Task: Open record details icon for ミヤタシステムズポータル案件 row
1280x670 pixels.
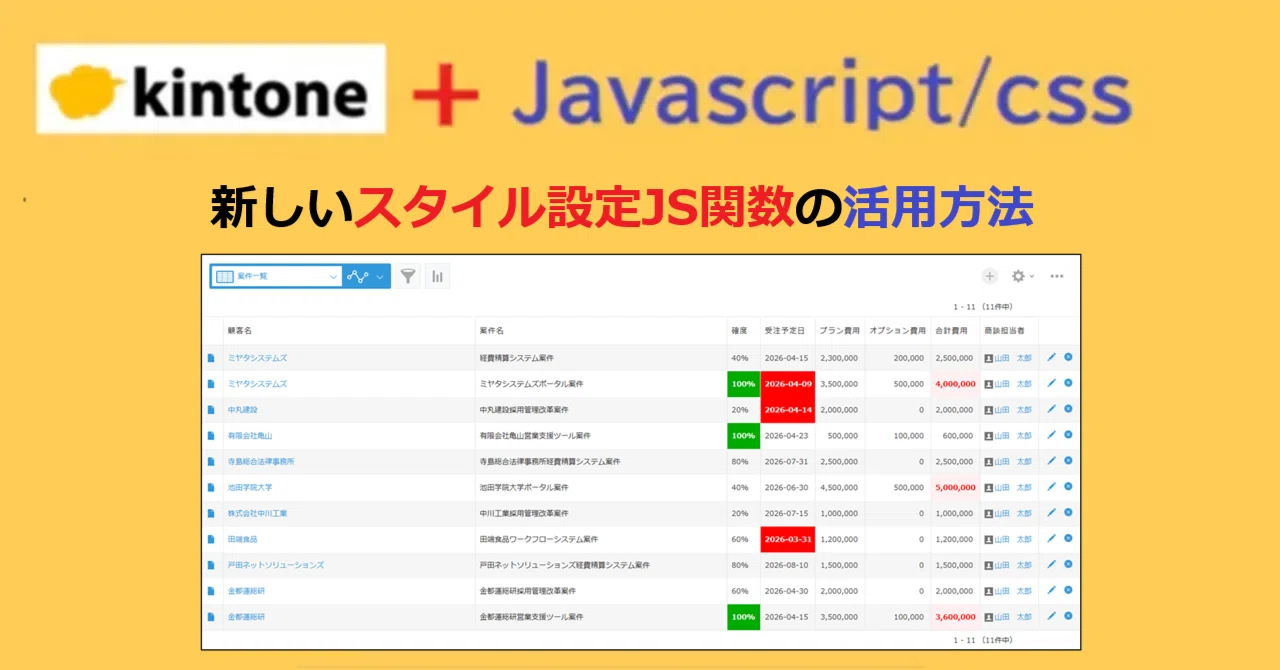Action: (211, 384)
